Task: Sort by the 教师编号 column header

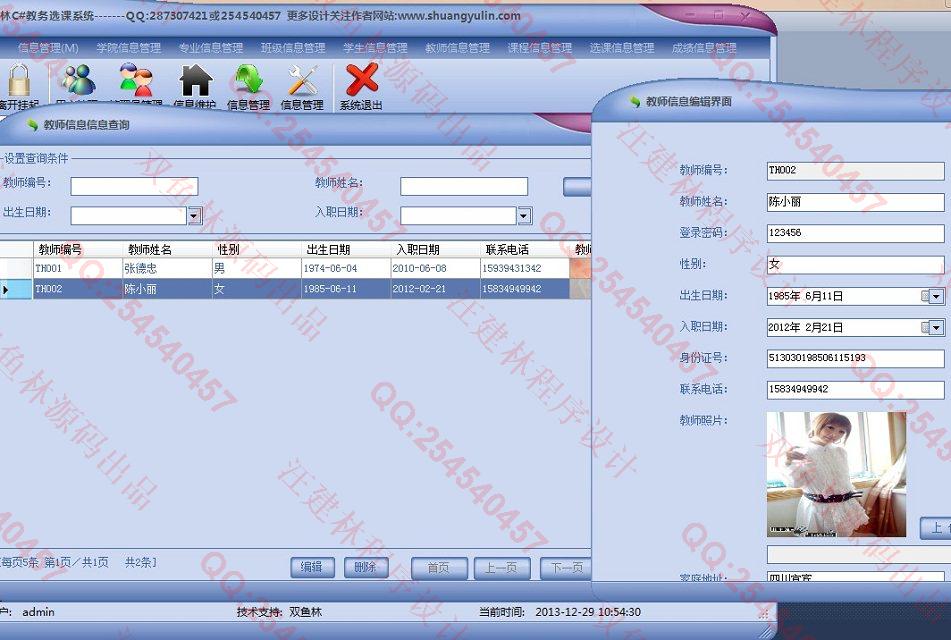Action: click(78, 249)
